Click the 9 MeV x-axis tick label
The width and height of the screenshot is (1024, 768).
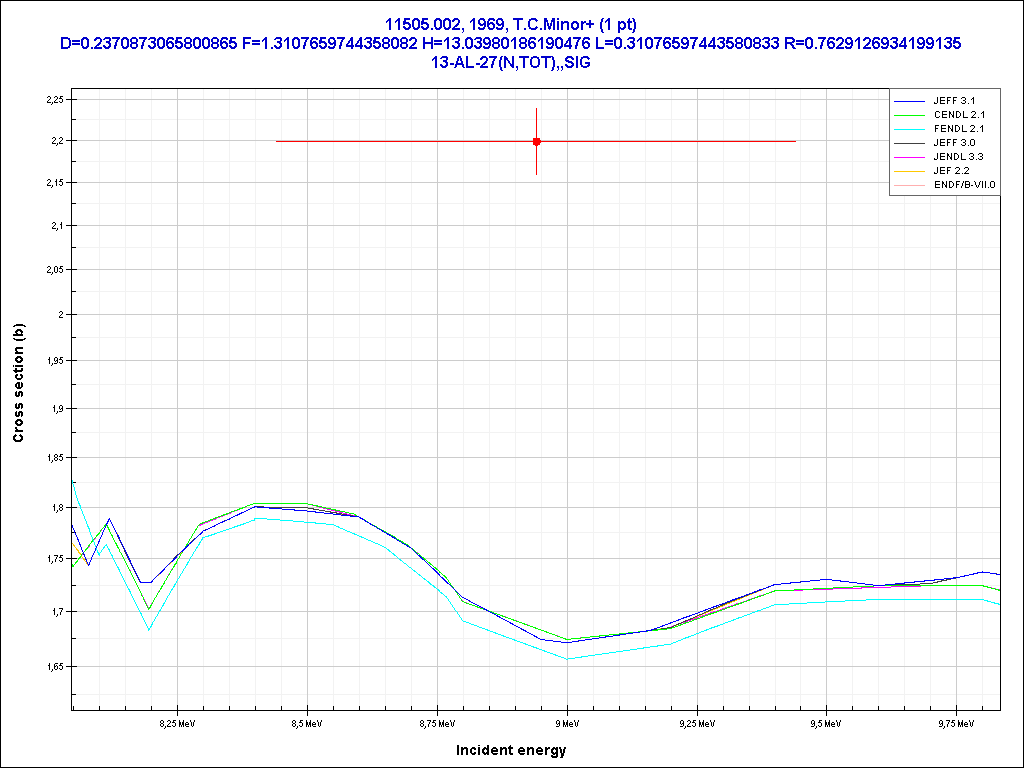[567, 722]
